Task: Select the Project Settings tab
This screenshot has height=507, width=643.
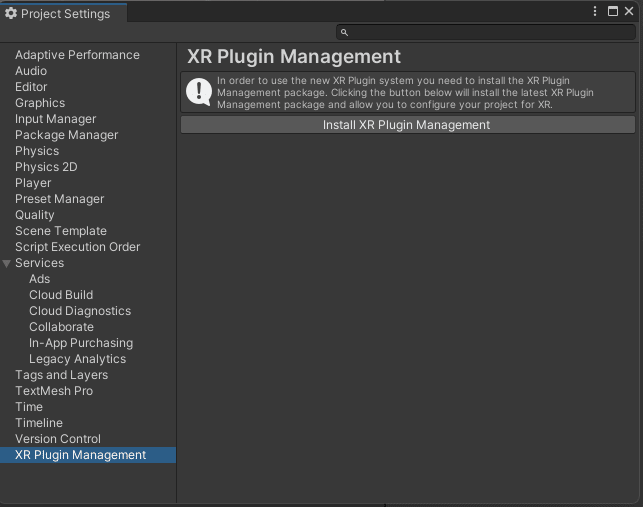Action: pyautogui.click(x=64, y=13)
